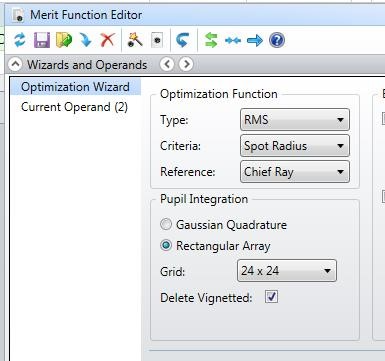Open the Criteria dropdown showing Spot Radius

295,146
